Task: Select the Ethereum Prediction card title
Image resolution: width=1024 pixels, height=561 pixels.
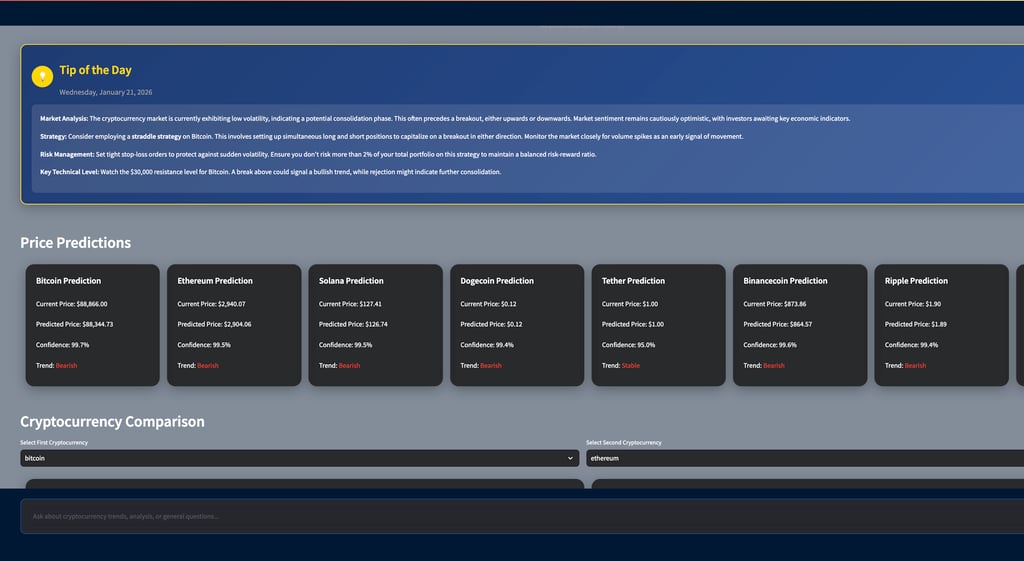Action: [215, 281]
